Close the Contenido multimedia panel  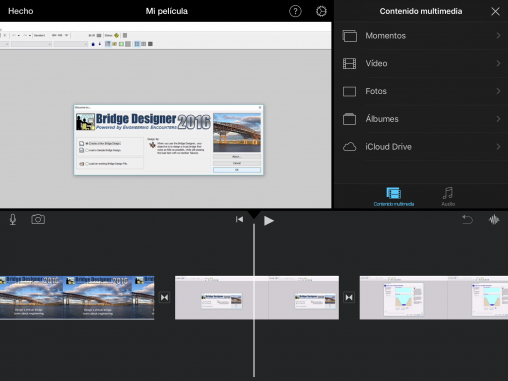click(495, 11)
